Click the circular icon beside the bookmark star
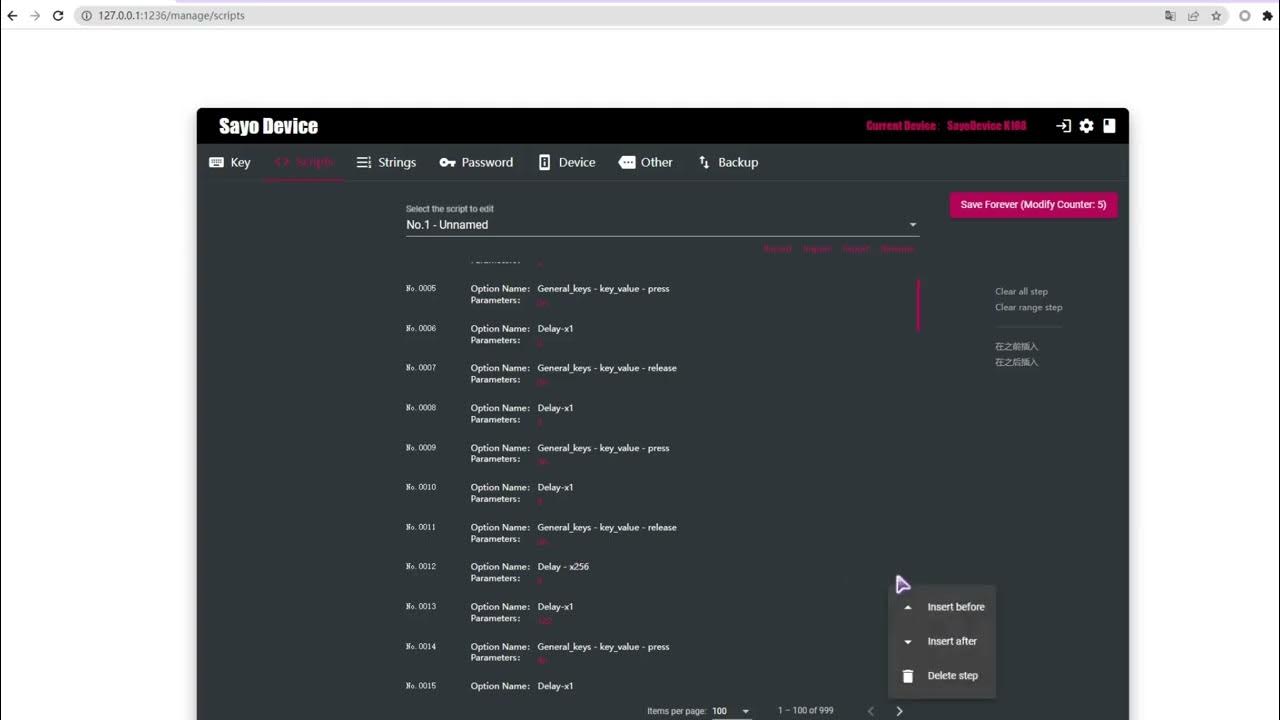 pos(1245,16)
